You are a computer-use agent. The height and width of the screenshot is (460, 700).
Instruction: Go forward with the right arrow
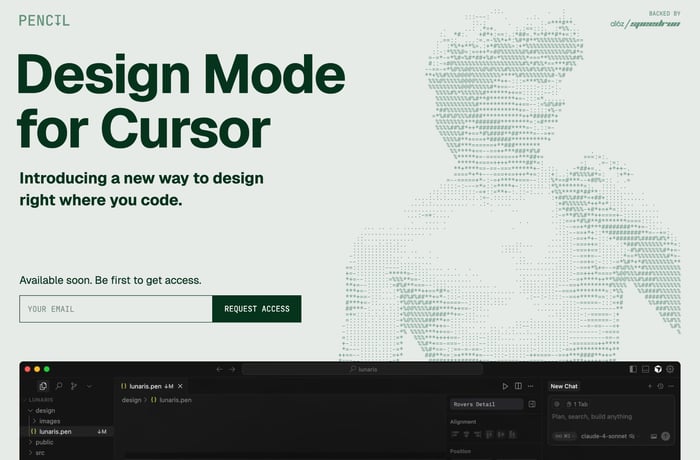[x=232, y=369]
